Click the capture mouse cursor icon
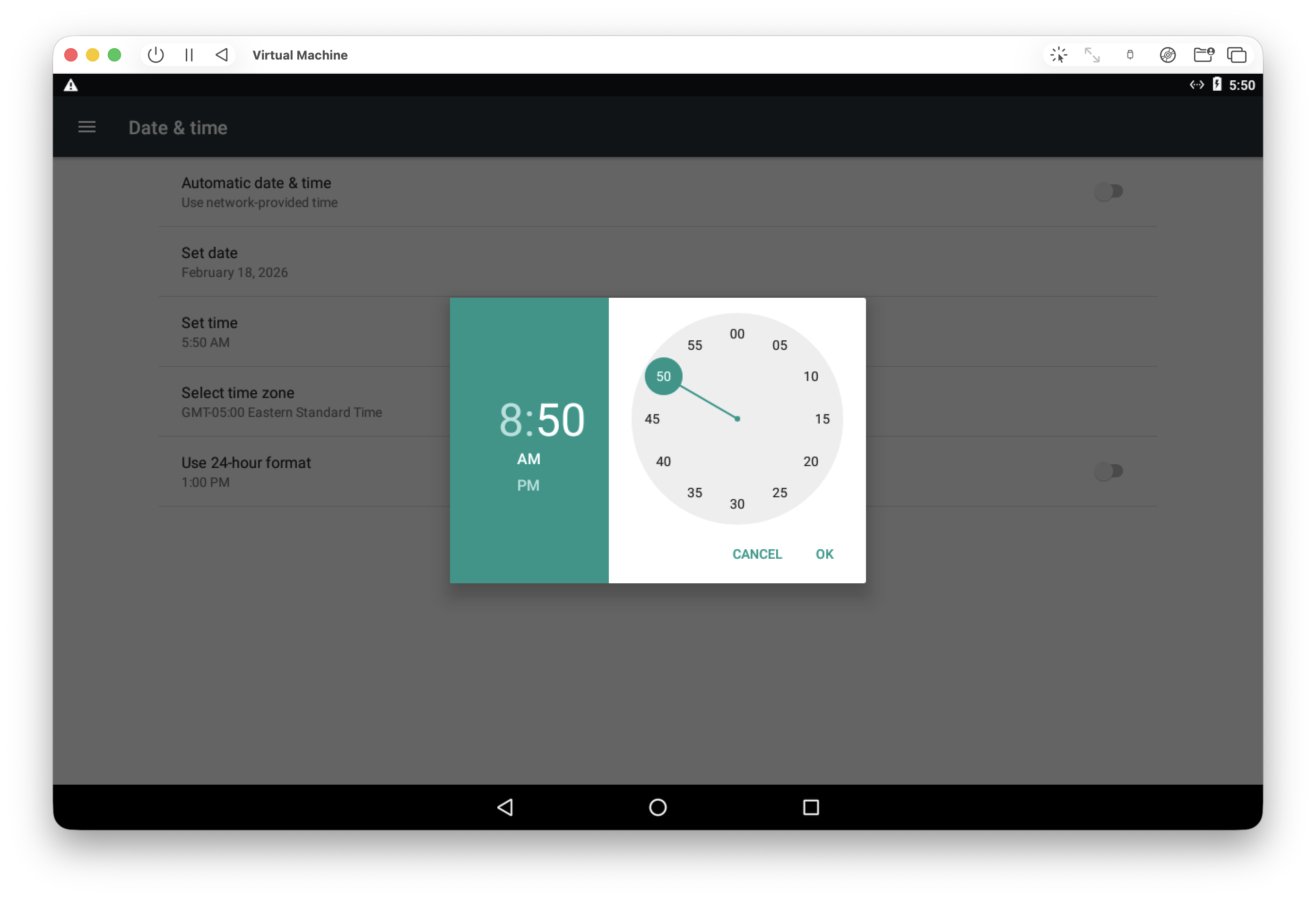Viewport: 1316px width, 900px height. [1058, 55]
